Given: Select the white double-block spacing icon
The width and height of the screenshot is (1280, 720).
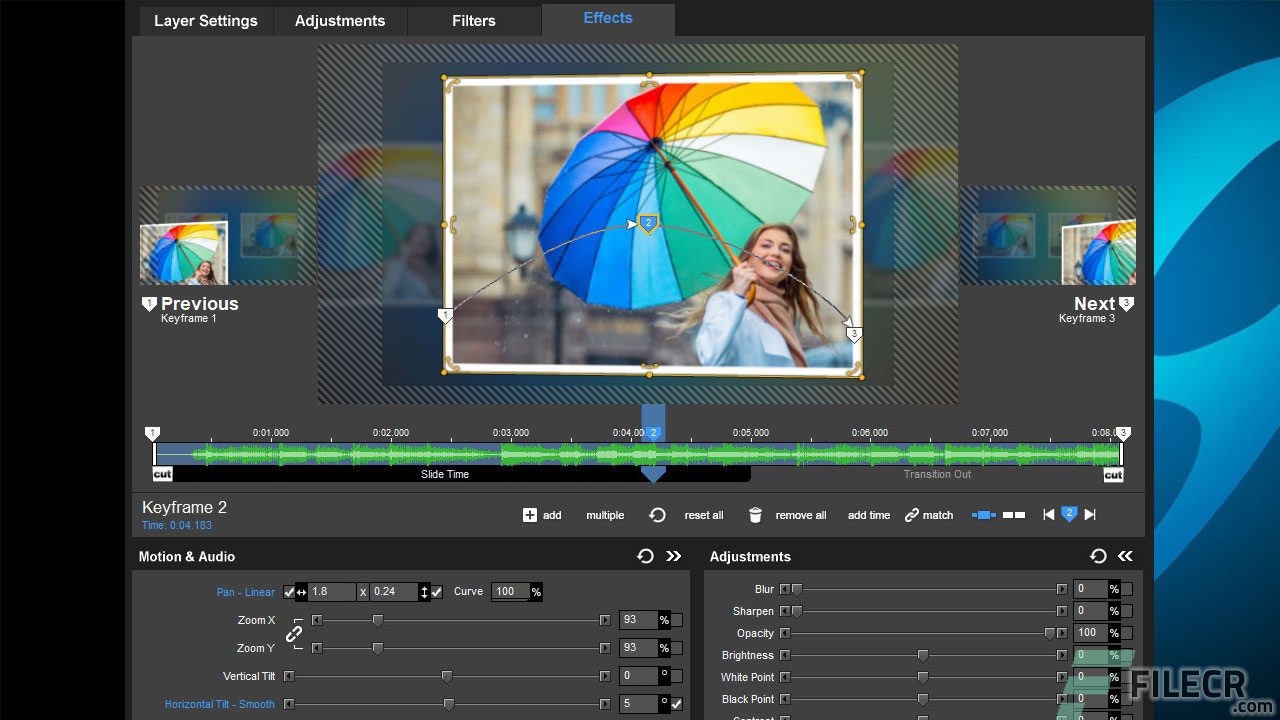Looking at the screenshot, I should pyautogui.click(x=1014, y=515).
